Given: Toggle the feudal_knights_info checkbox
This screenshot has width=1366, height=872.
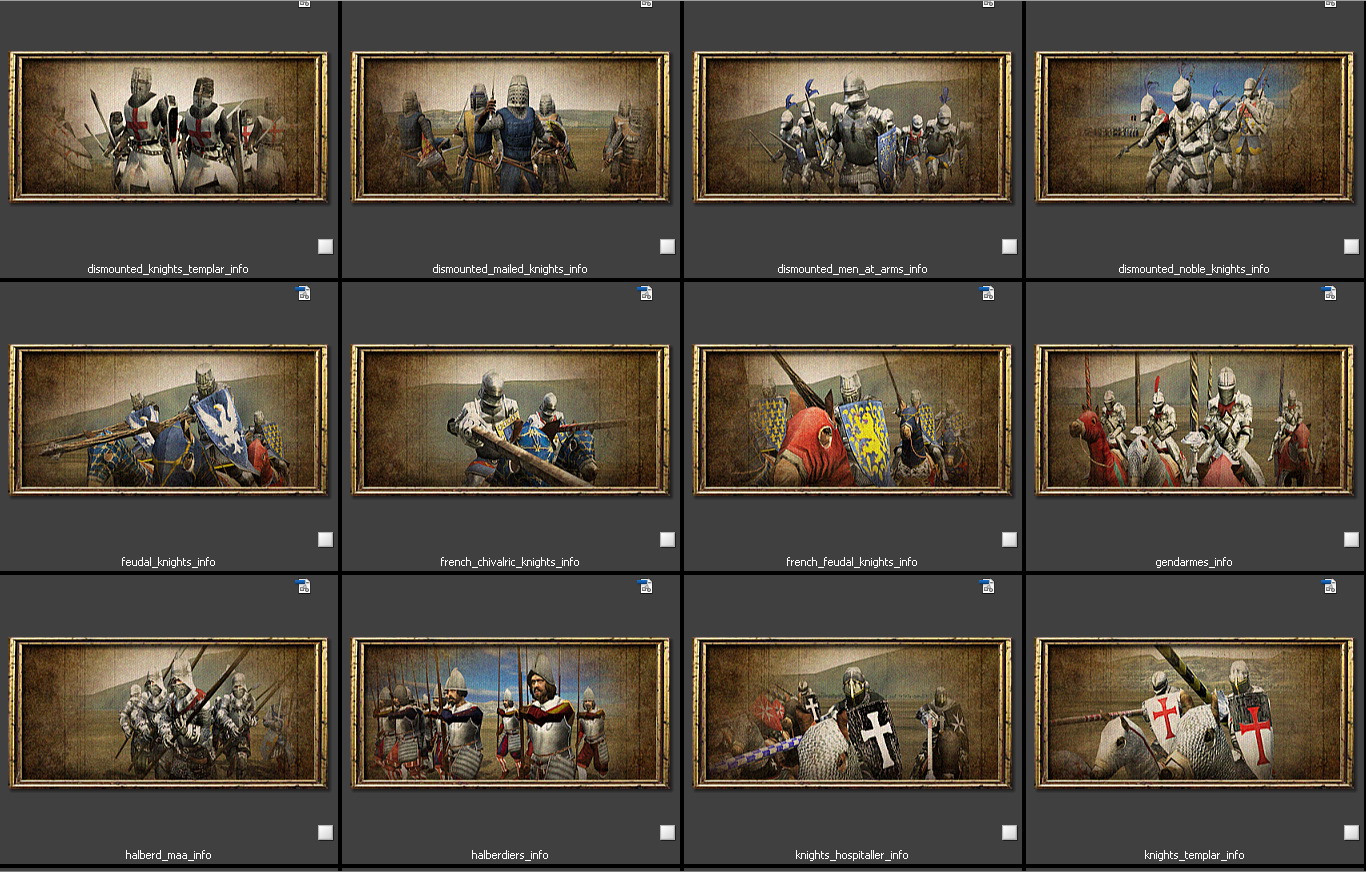Looking at the screenshot, I should pyautogui.click(x=325, y=539).
